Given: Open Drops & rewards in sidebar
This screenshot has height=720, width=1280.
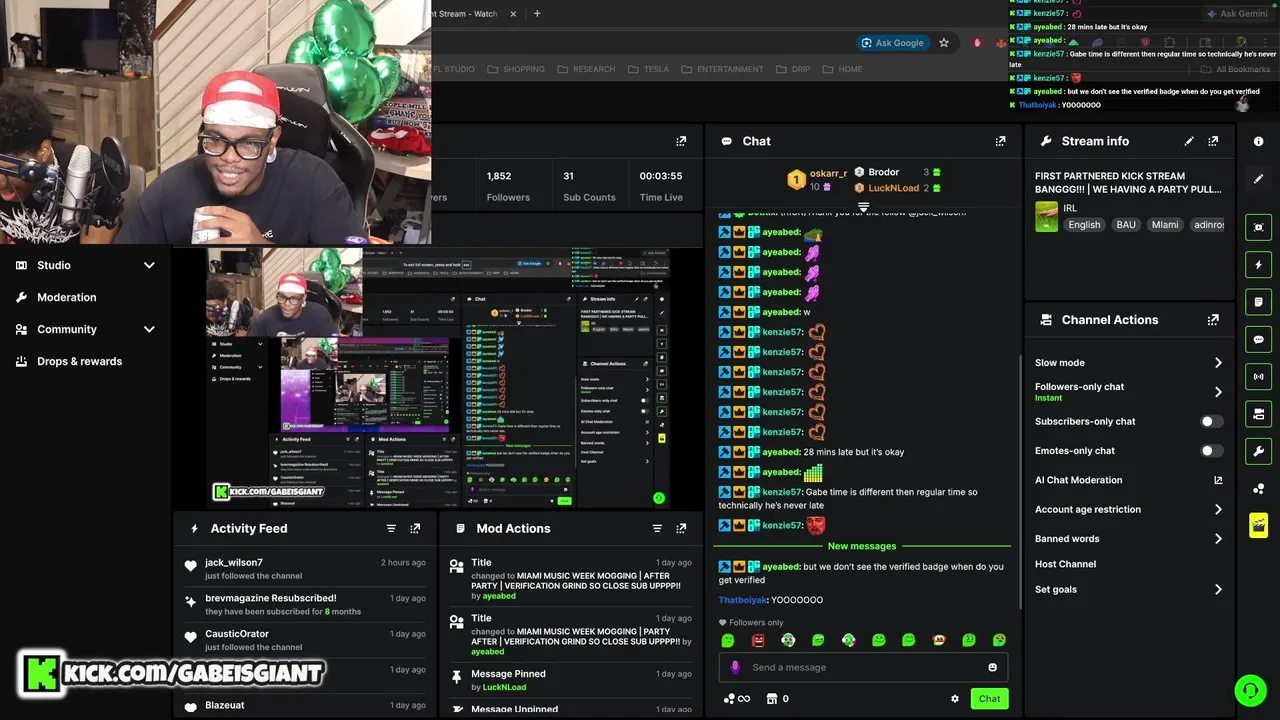Looking at the screenshot, I should click(x=79, y=361).
